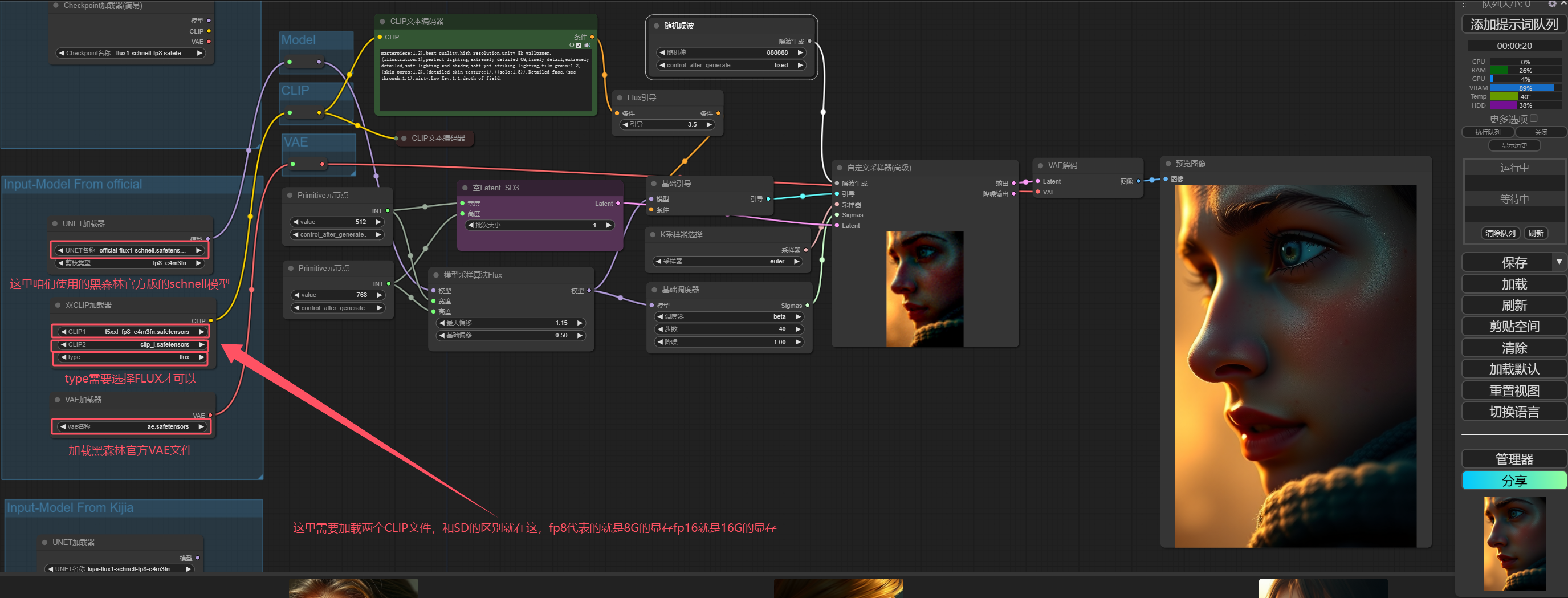Collapse the 空Latent_SD3 node title dot
The width and height of the screenshot is (1568, 598).
pos(465,188)
